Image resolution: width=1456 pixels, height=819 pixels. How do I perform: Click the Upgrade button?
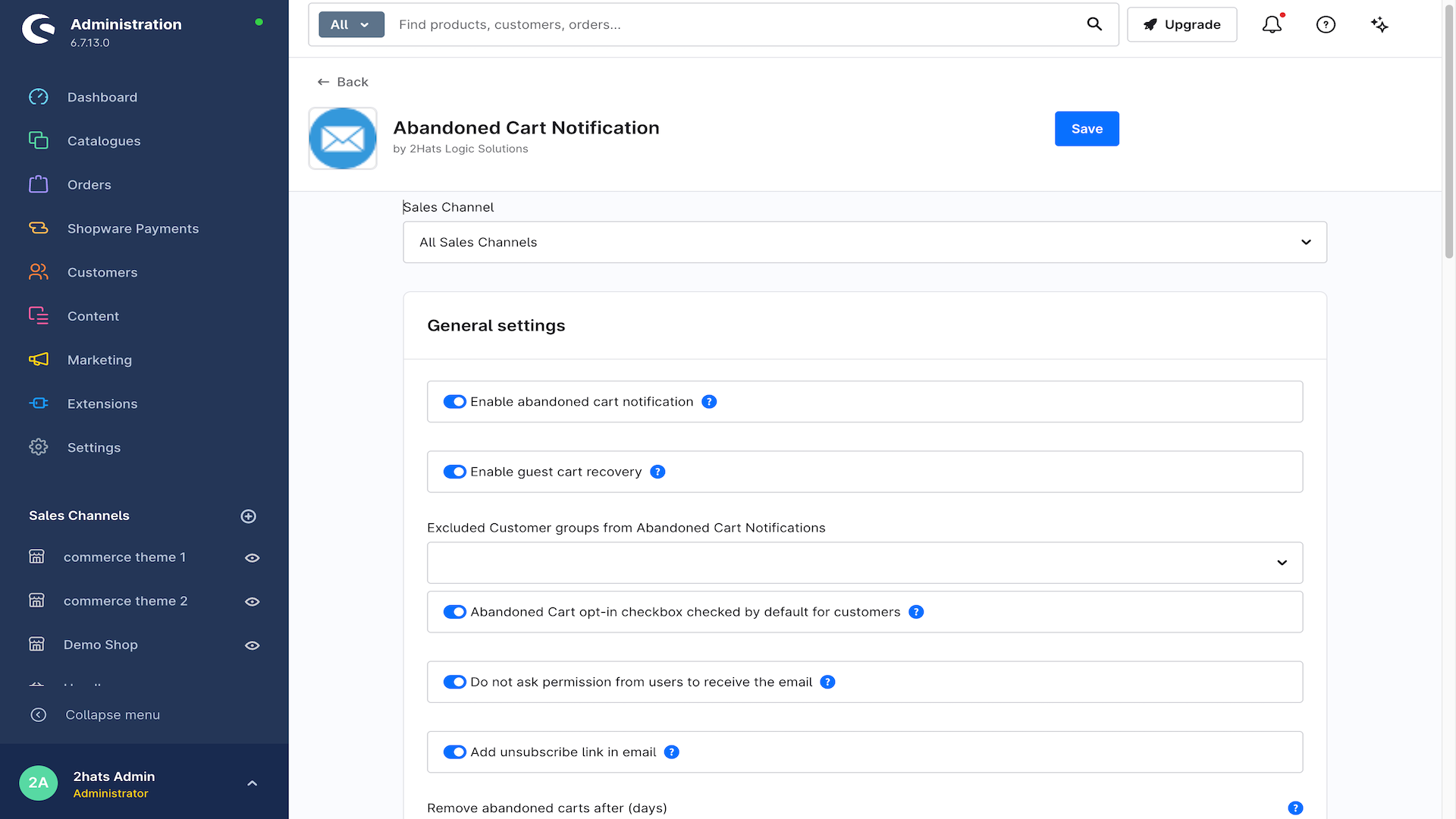click(1181, 24)
